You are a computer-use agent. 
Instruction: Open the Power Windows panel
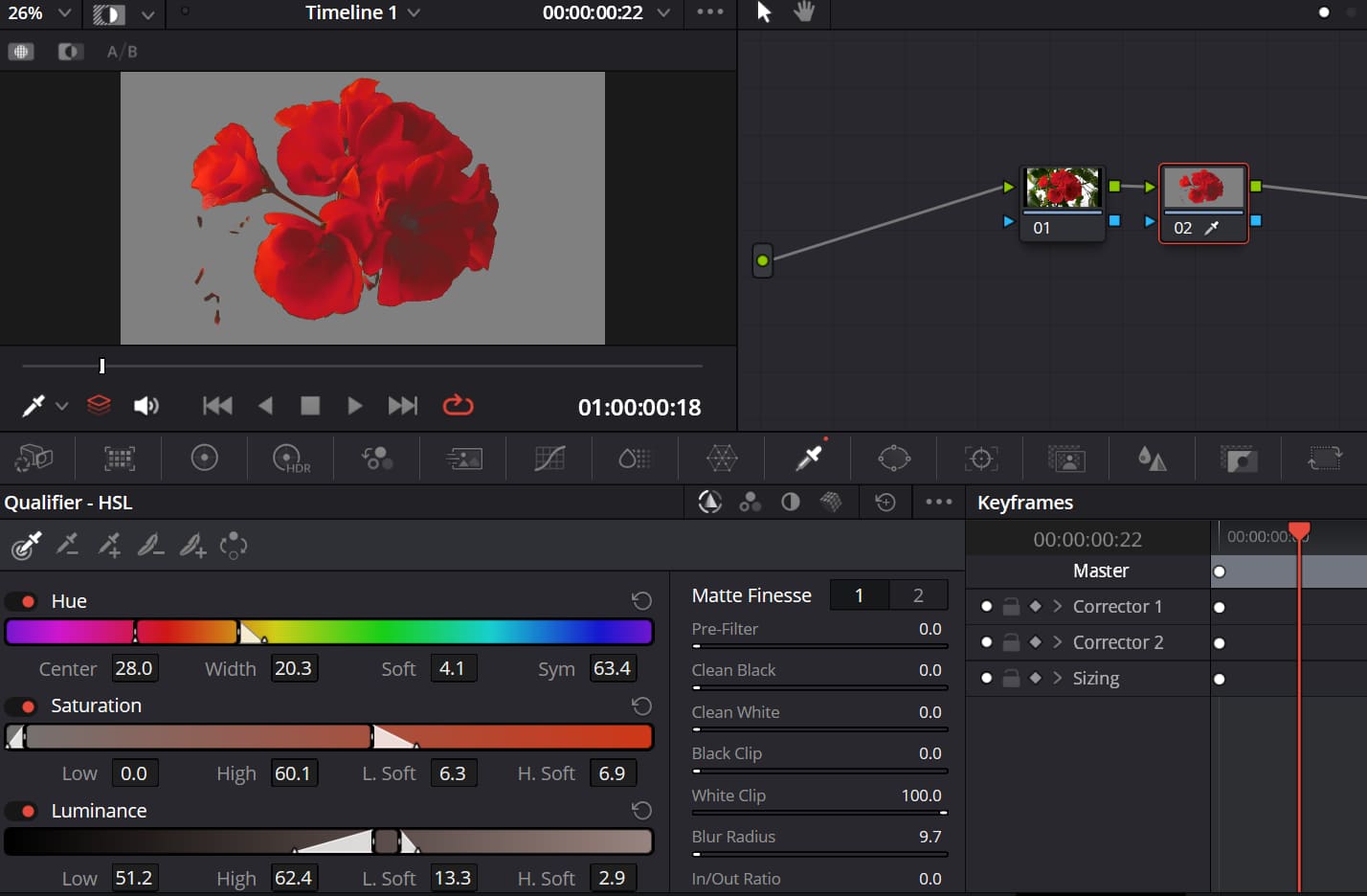[x=893, y=459]
